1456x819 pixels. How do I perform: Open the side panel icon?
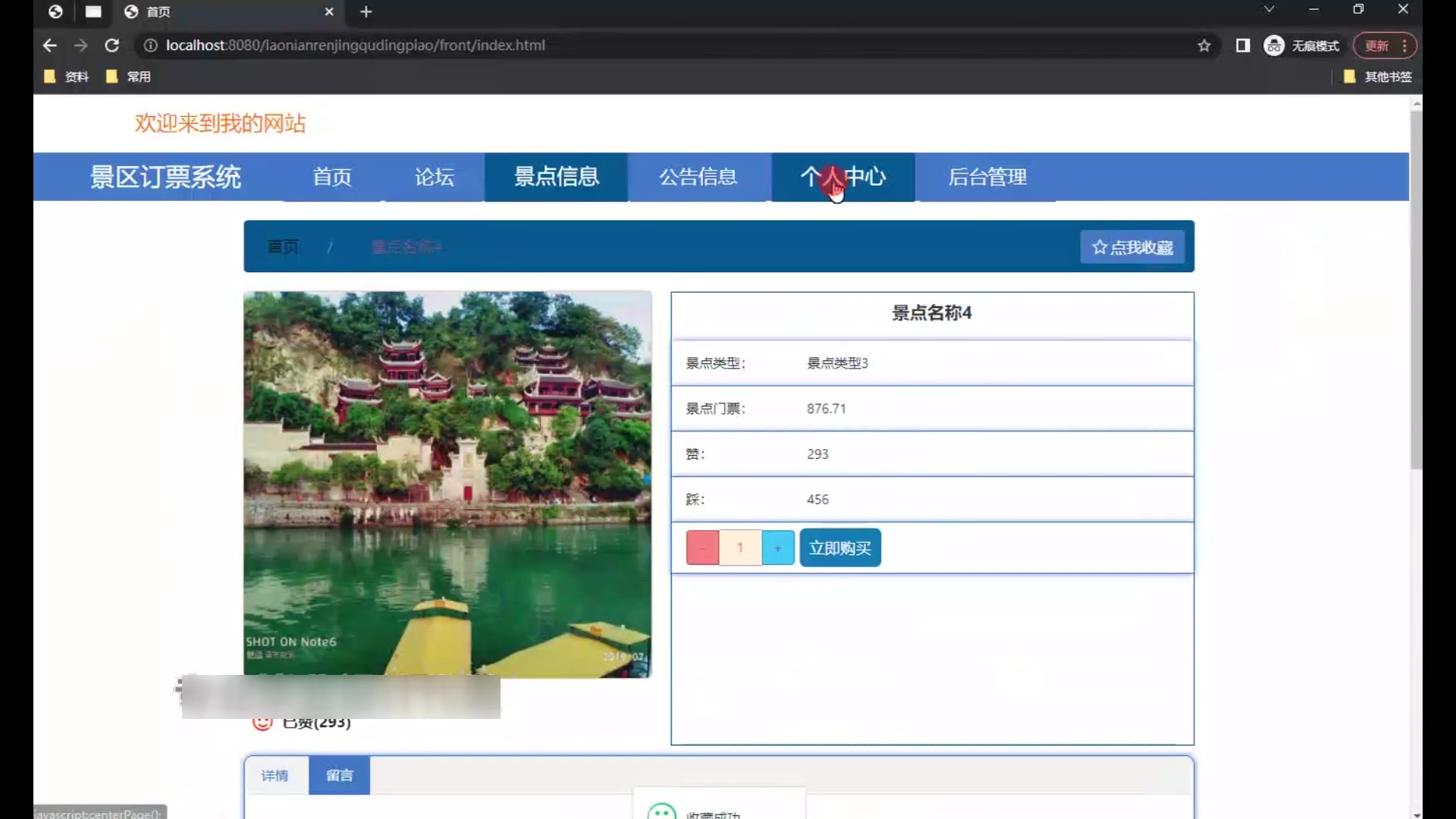tap(1242, 45)
